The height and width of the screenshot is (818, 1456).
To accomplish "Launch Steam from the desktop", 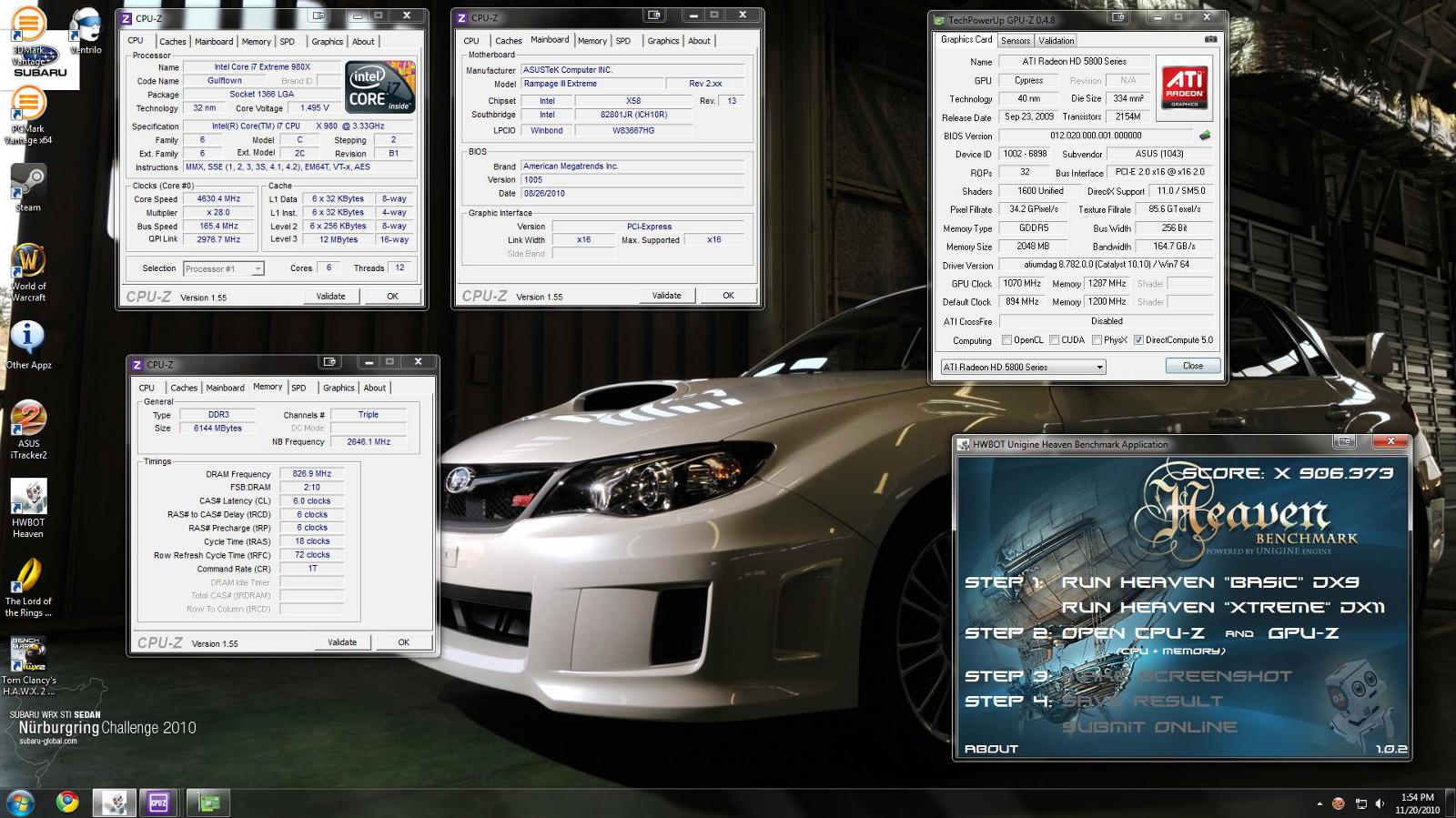I will coord(28,188).
